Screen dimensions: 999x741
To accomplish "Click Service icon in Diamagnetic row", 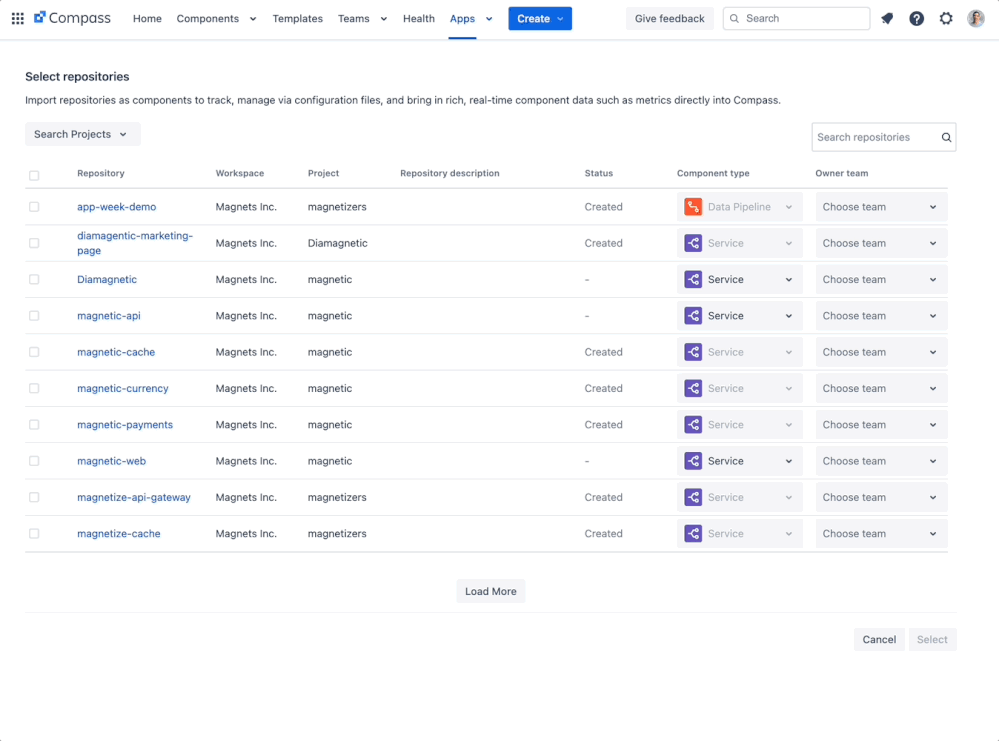I will click(693, 279).
